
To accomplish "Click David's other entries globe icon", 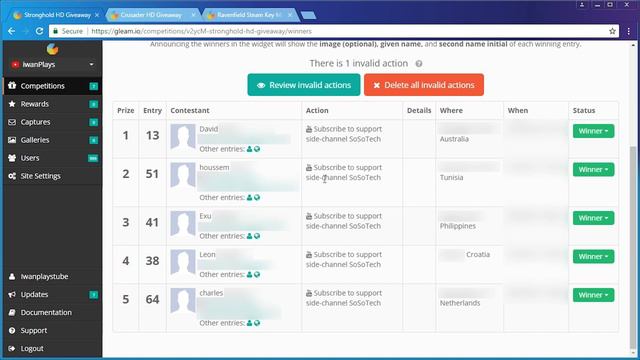I will [x=257, y=149].
